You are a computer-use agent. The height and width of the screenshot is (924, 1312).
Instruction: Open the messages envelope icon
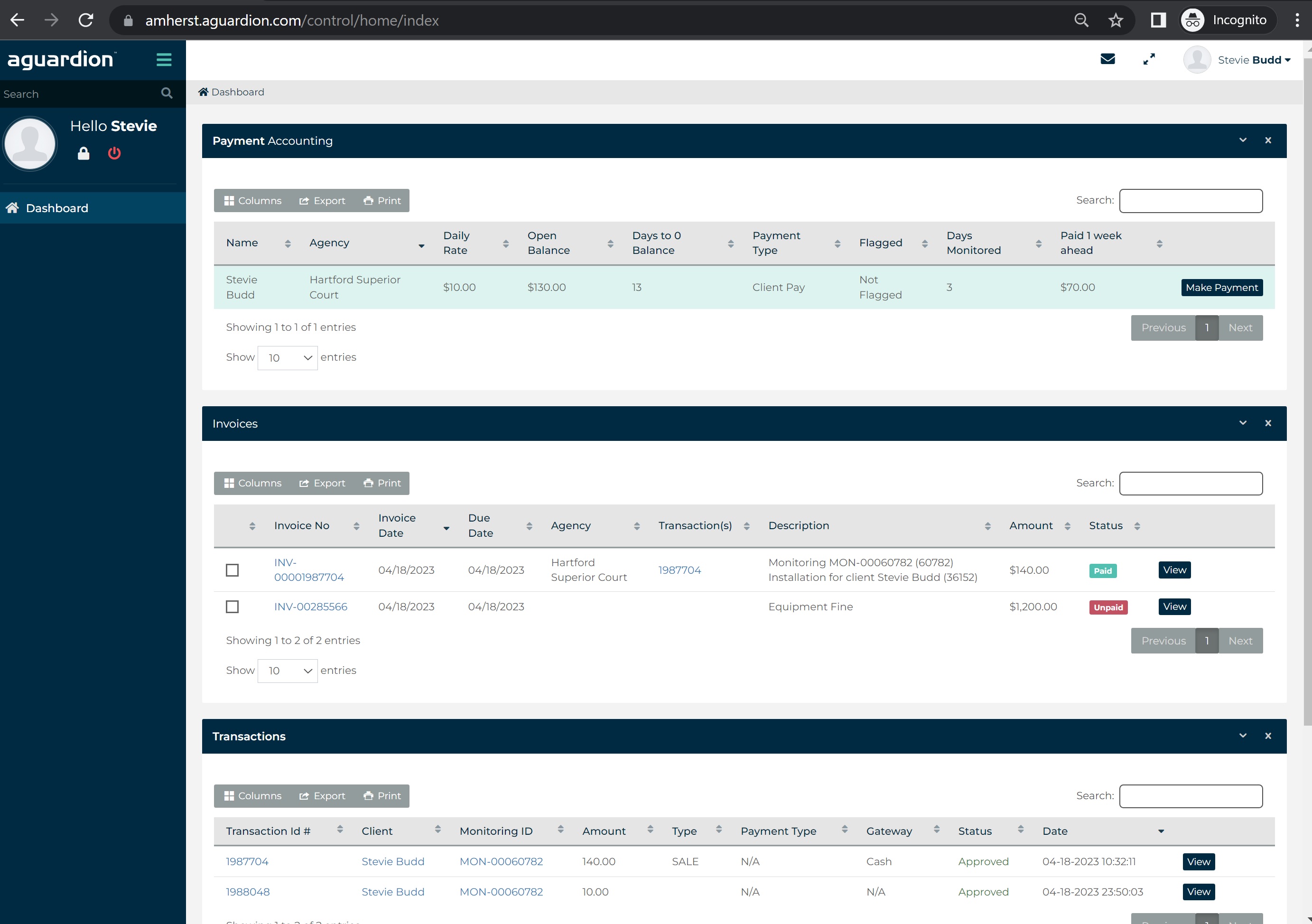click(1107, 59)
